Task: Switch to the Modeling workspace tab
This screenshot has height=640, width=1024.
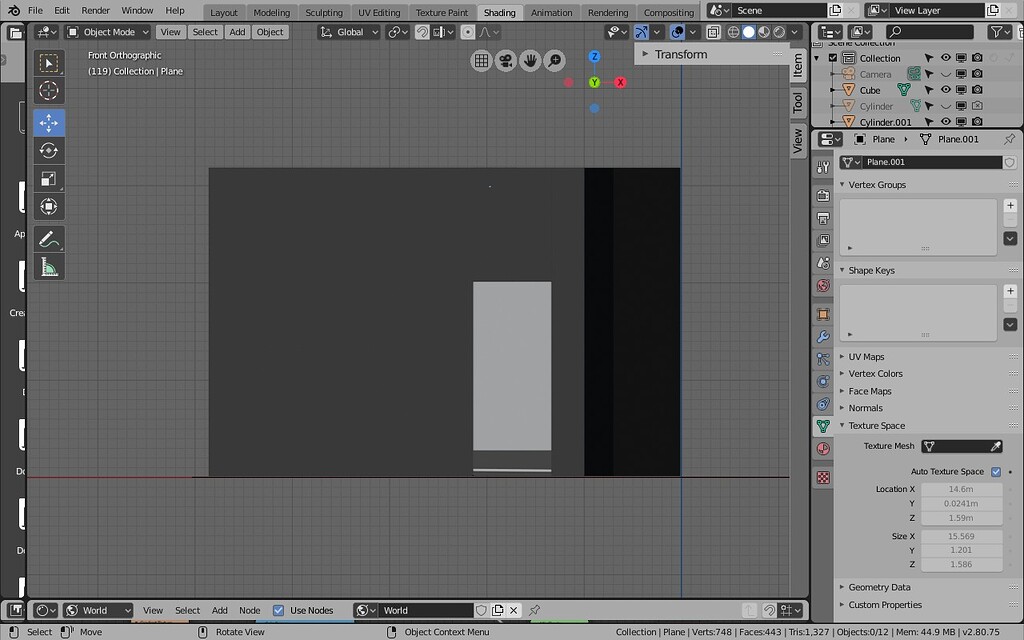Action: click(x=271, y=12)
